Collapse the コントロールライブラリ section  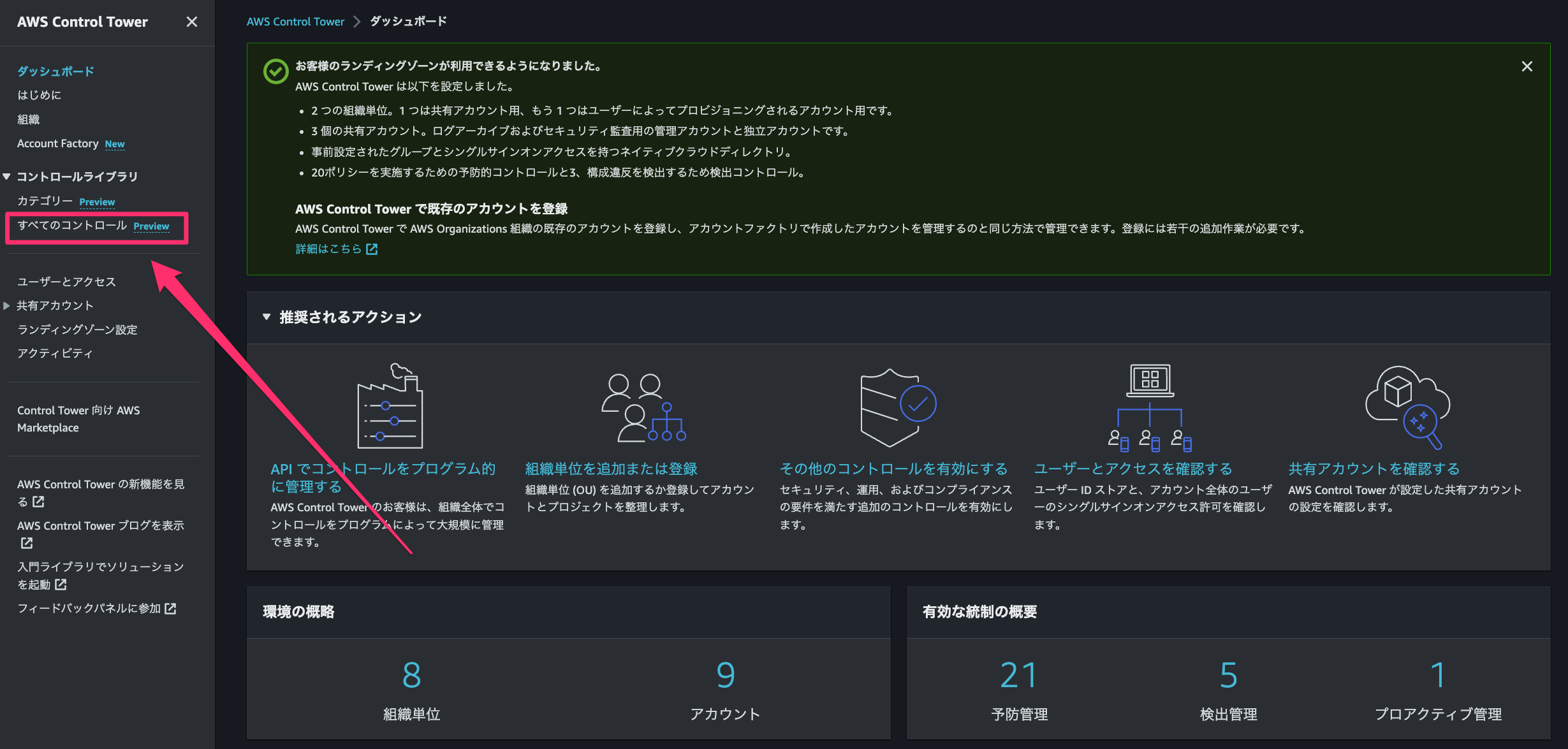pyautogui.click(x=6, y=177)
